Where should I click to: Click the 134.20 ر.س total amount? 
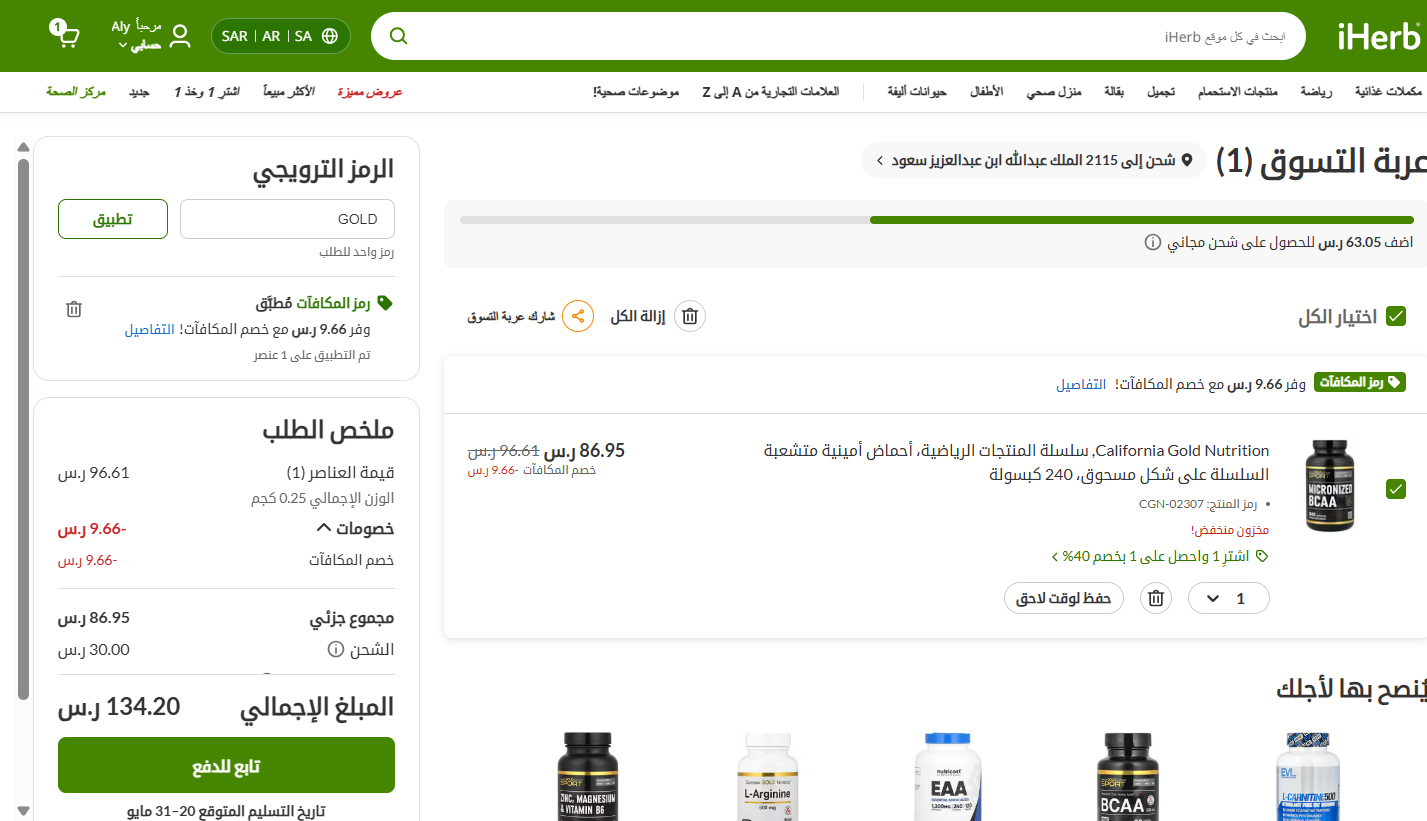click(119, 707)
